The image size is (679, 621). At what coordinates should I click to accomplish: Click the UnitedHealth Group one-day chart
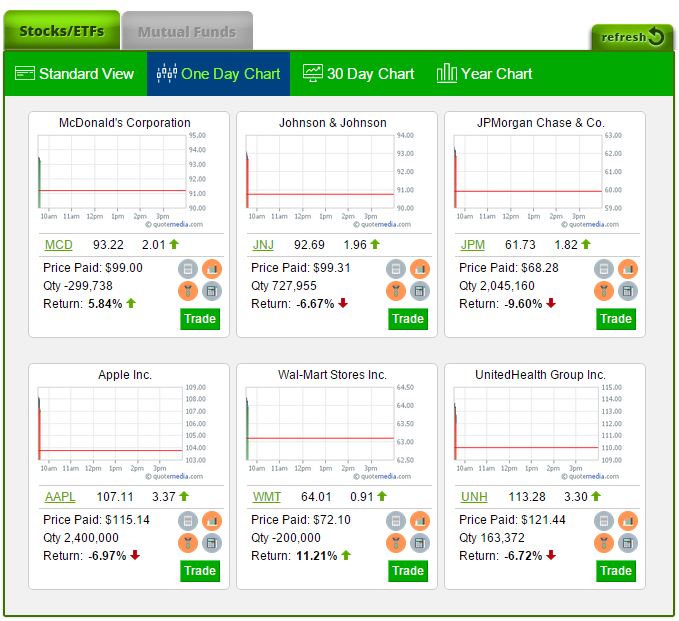tap(538, 431)
